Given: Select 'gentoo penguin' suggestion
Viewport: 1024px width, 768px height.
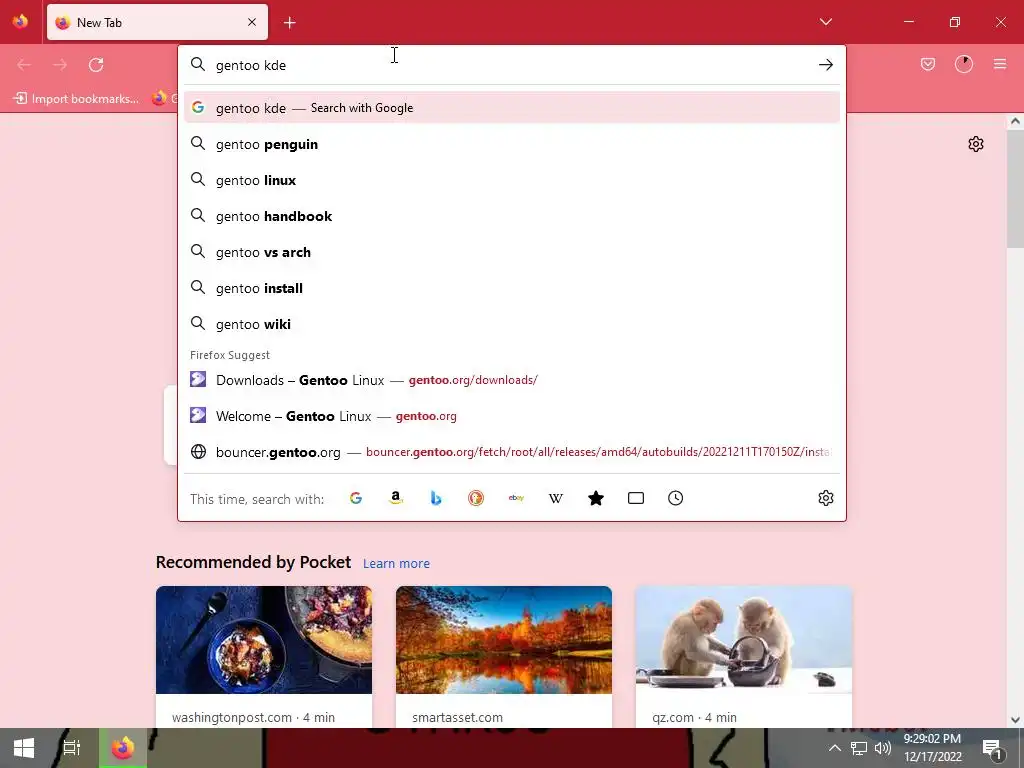Looking at the screenshot, I should (x=511, y=144).
